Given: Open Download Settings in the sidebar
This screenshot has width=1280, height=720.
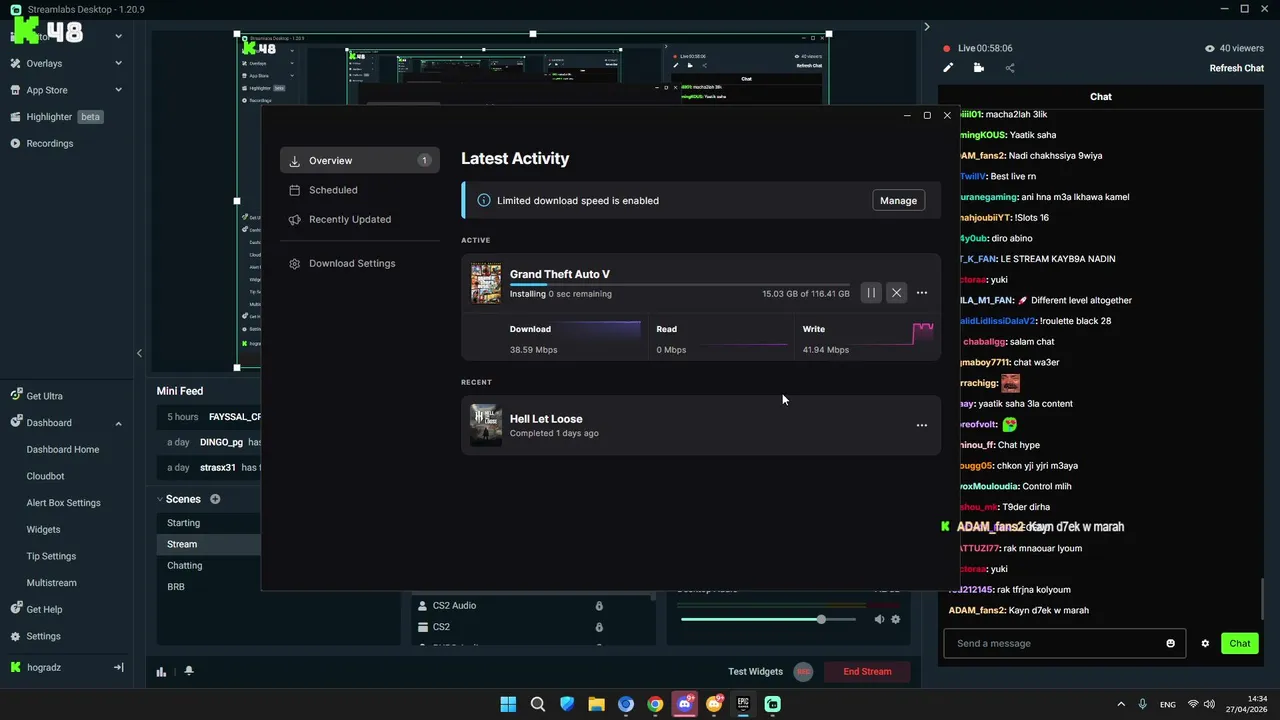Looking at the screenshot, I should pos(360,263).
